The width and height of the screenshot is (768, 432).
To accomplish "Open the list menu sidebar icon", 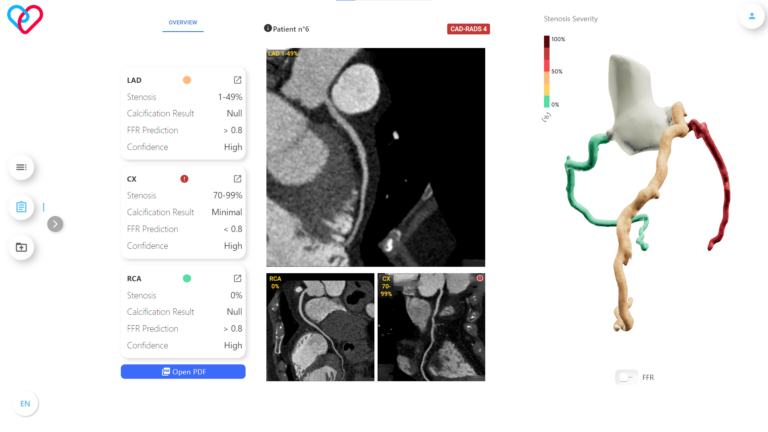I will click(x=21, y=167).
